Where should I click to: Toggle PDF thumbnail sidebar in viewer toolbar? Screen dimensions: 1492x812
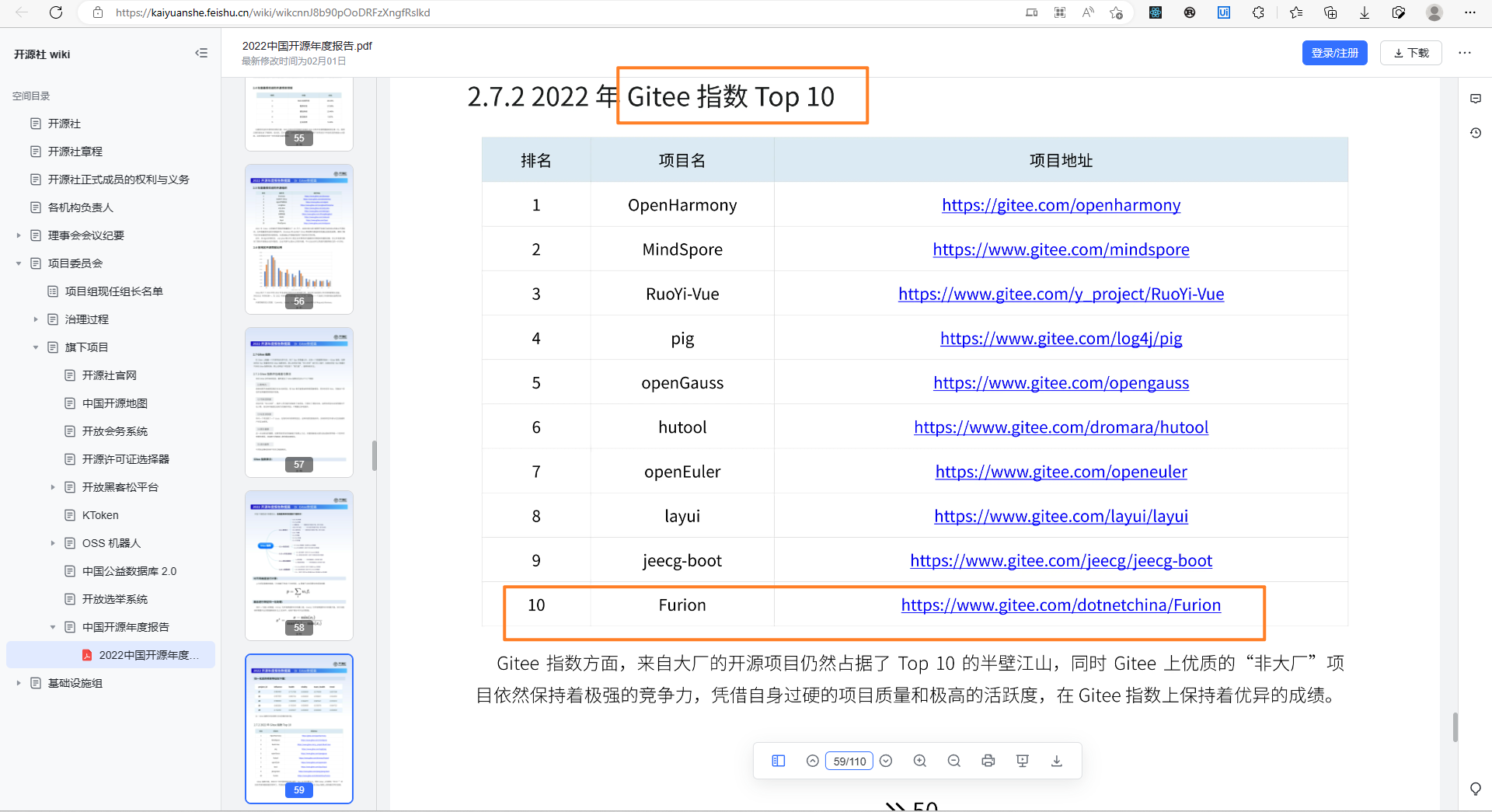tap(778, 761)
